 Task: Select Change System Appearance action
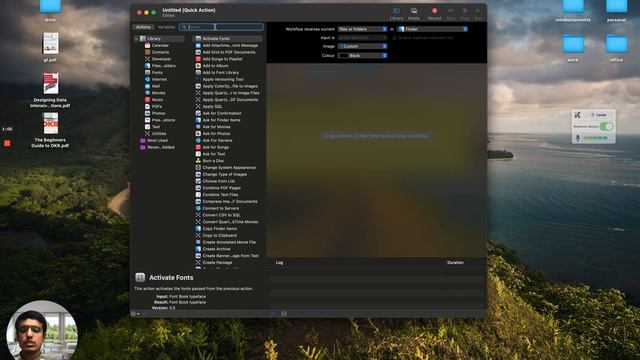pos(225,167)
